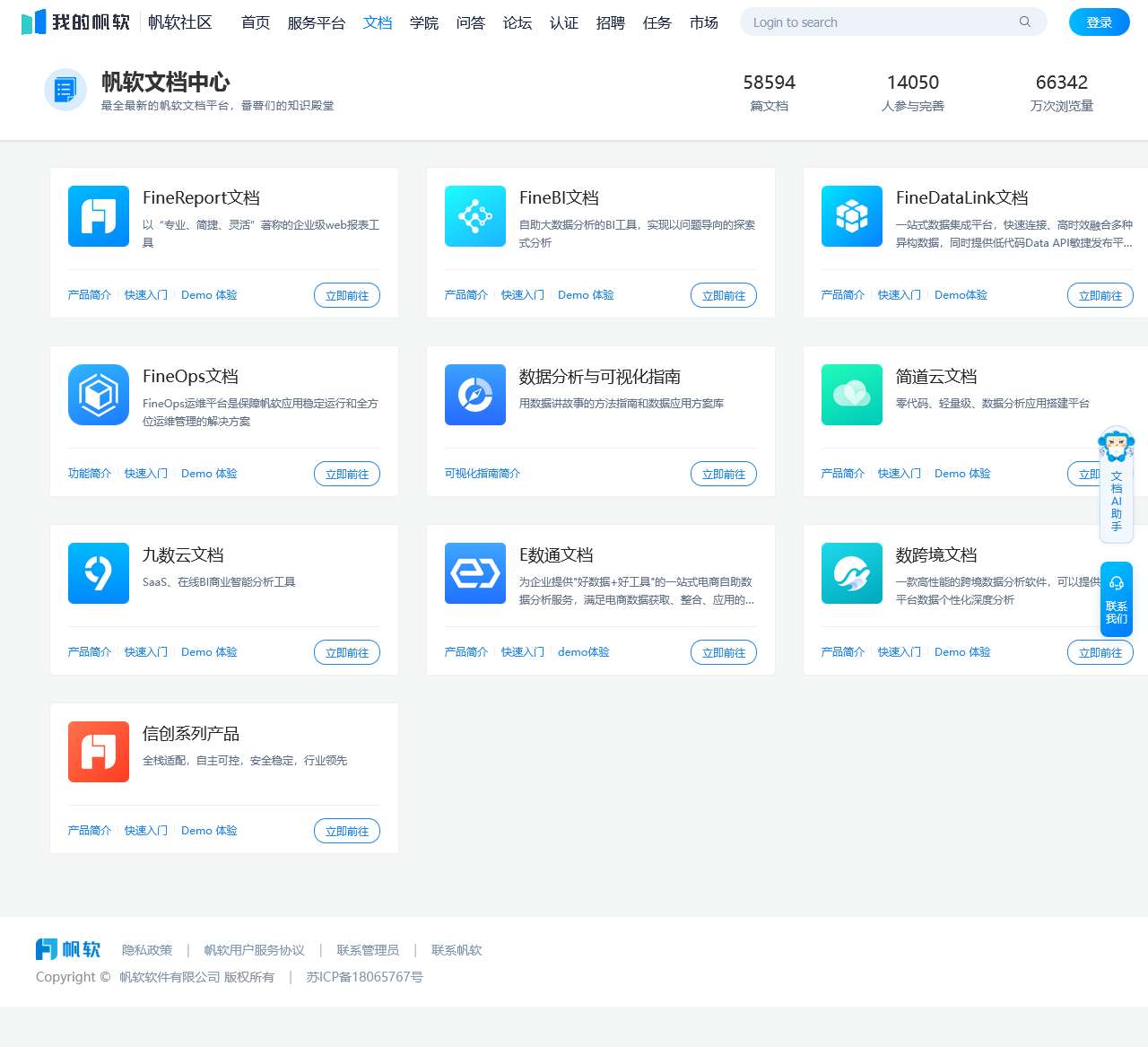Open the 问答 nav item
Viewport: 1148px width, 1047px height.
click(471, 22)
